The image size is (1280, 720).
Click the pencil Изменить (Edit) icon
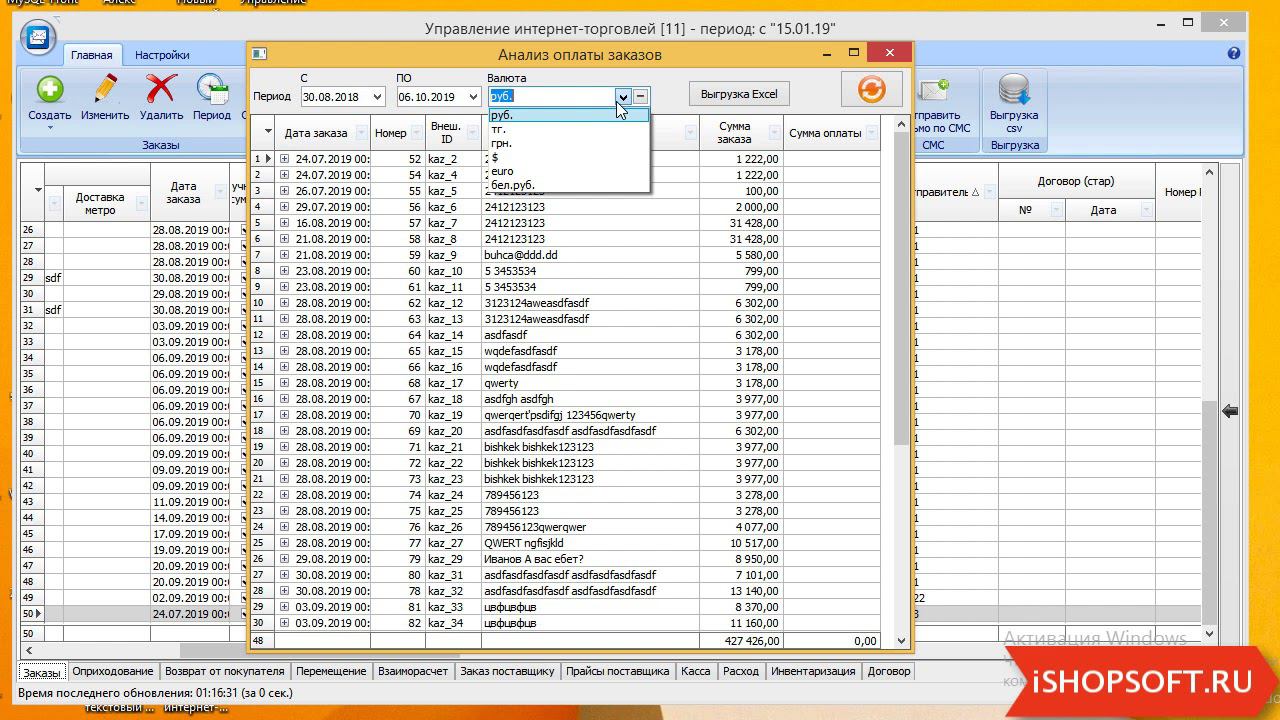pos(105,91)
